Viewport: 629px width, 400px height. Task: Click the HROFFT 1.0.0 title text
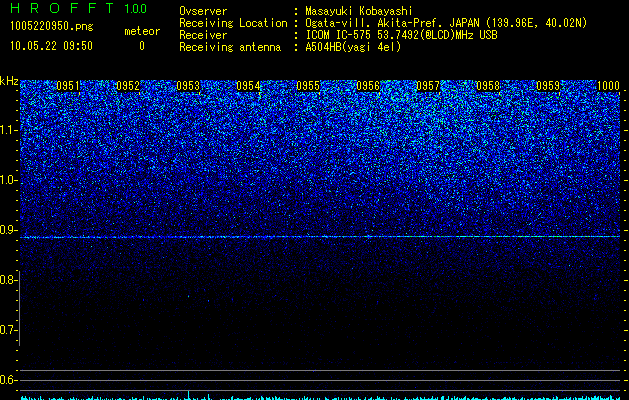(x=78, y=8)
